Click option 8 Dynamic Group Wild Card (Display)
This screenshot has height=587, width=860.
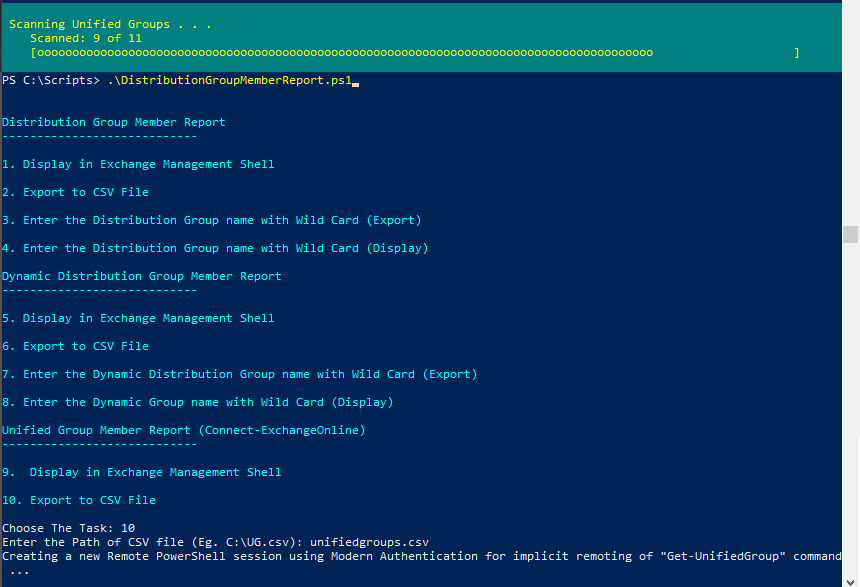click(197, 402)
